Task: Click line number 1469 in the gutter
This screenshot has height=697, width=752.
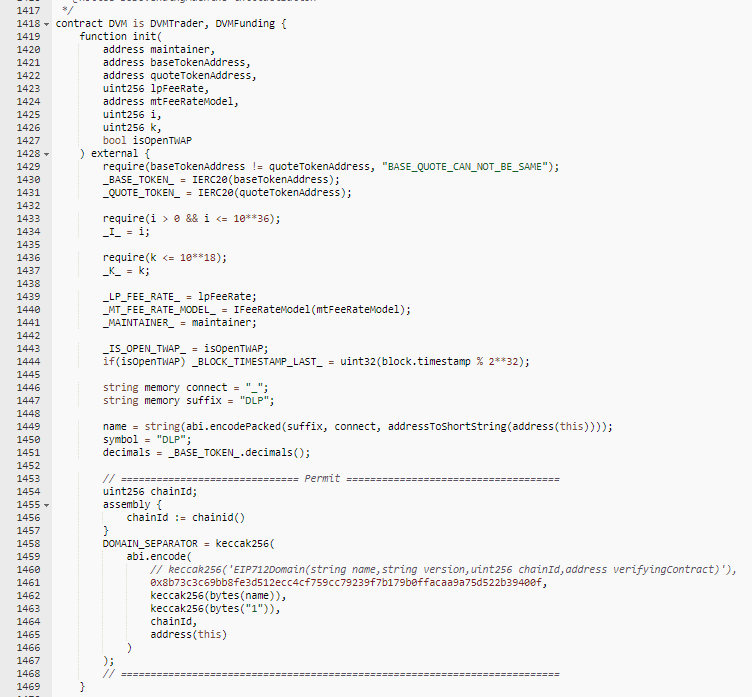Action: [28, 686]
